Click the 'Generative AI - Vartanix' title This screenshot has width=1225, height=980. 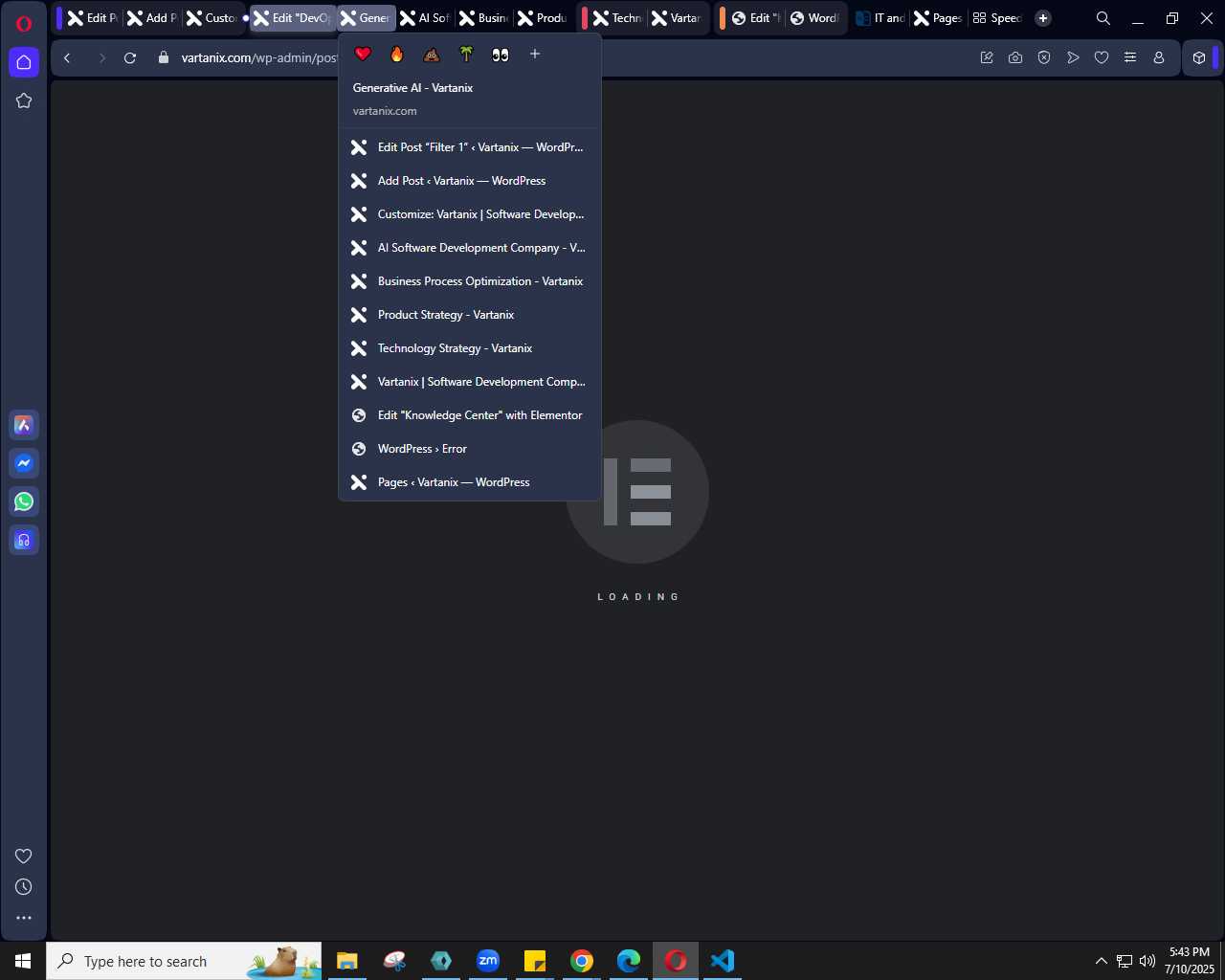(x=412, y=88)
